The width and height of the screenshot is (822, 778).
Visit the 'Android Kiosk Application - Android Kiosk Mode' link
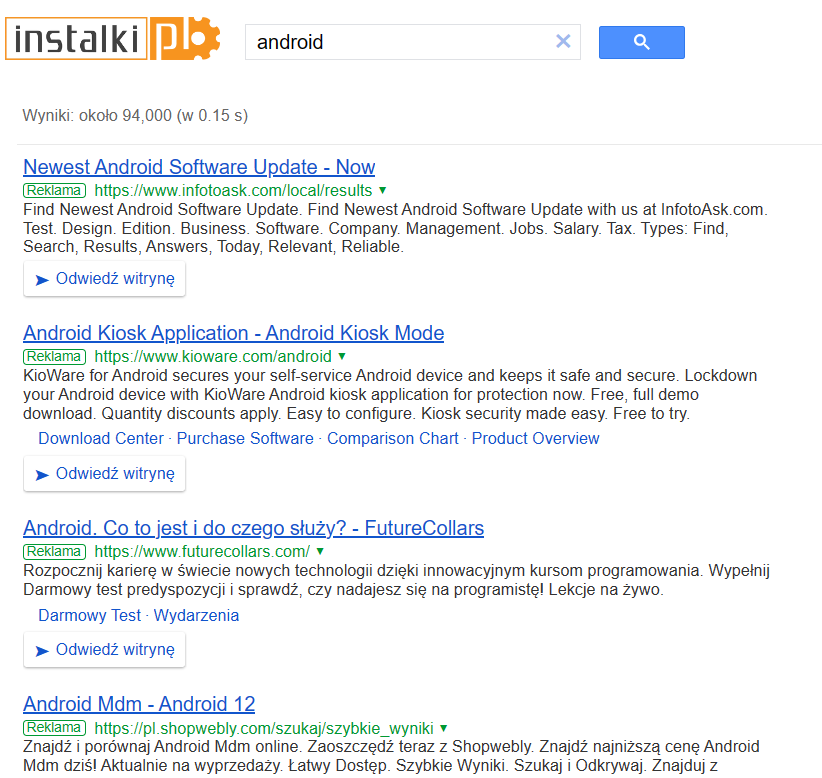pyautogui.click(x=233, y=333)
